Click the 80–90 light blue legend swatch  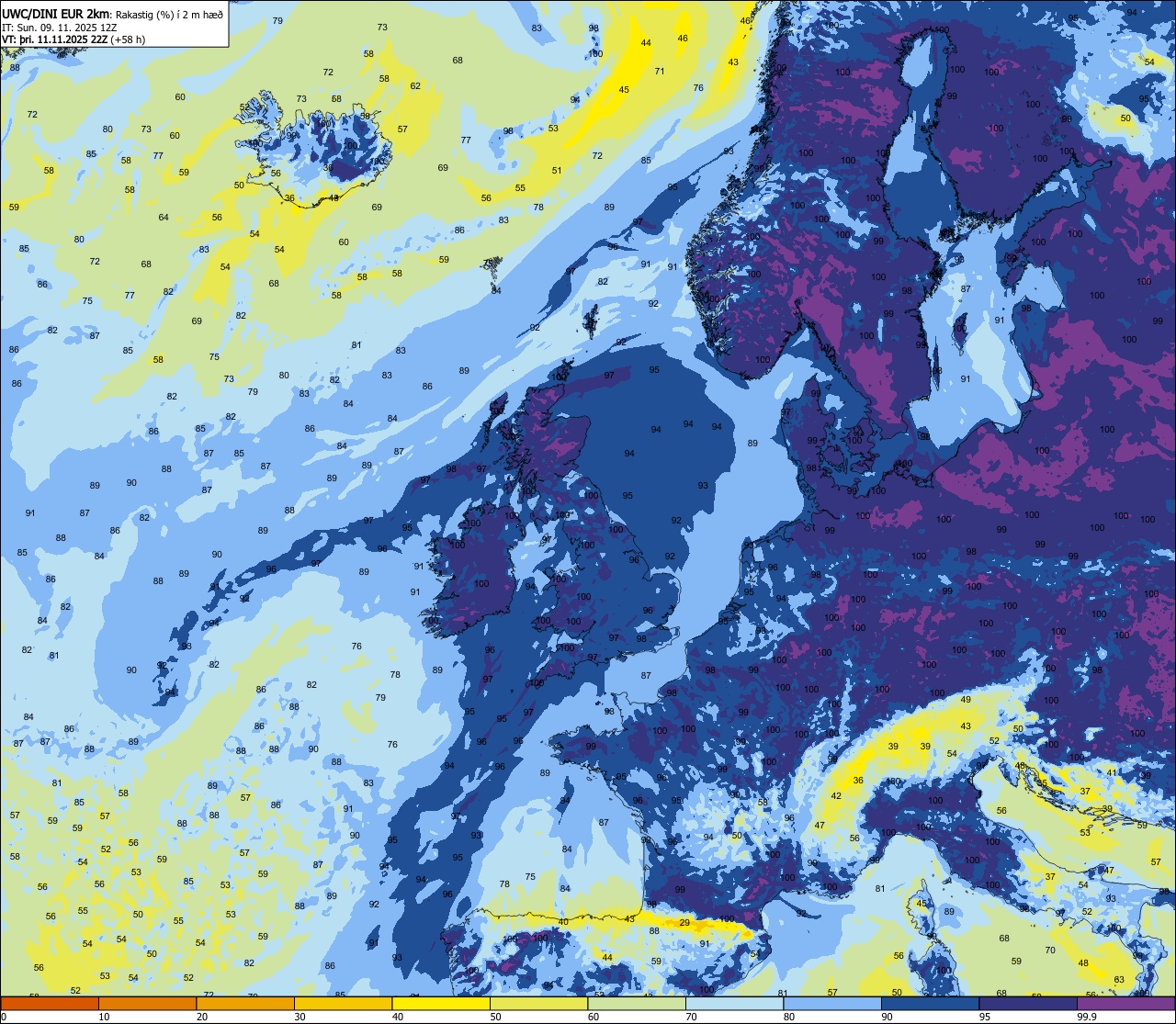coord(832,1004)
